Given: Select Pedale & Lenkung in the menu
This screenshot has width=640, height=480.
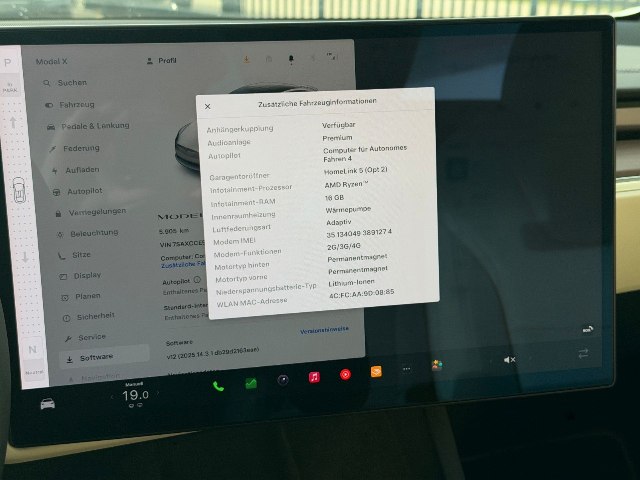Looking at the screenshot, I should (89, 126).
